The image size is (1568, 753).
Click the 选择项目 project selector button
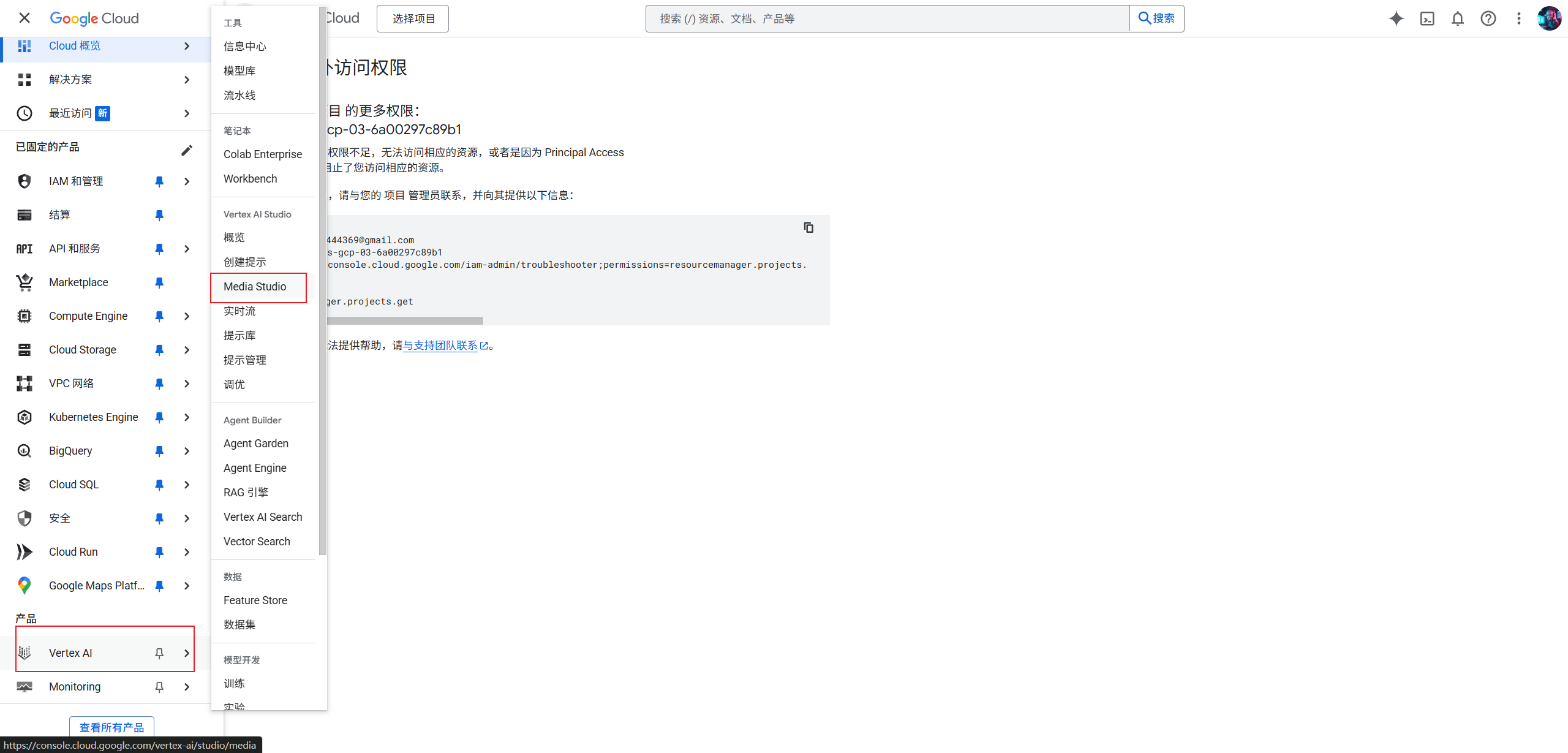[413, 18]
